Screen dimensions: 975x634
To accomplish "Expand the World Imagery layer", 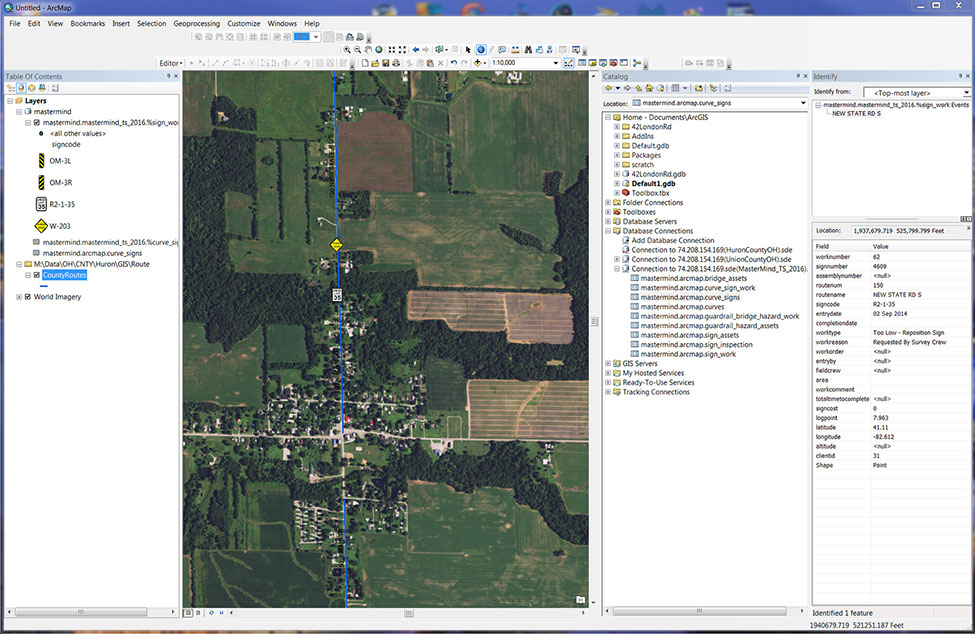I will [x=18, y=297].
